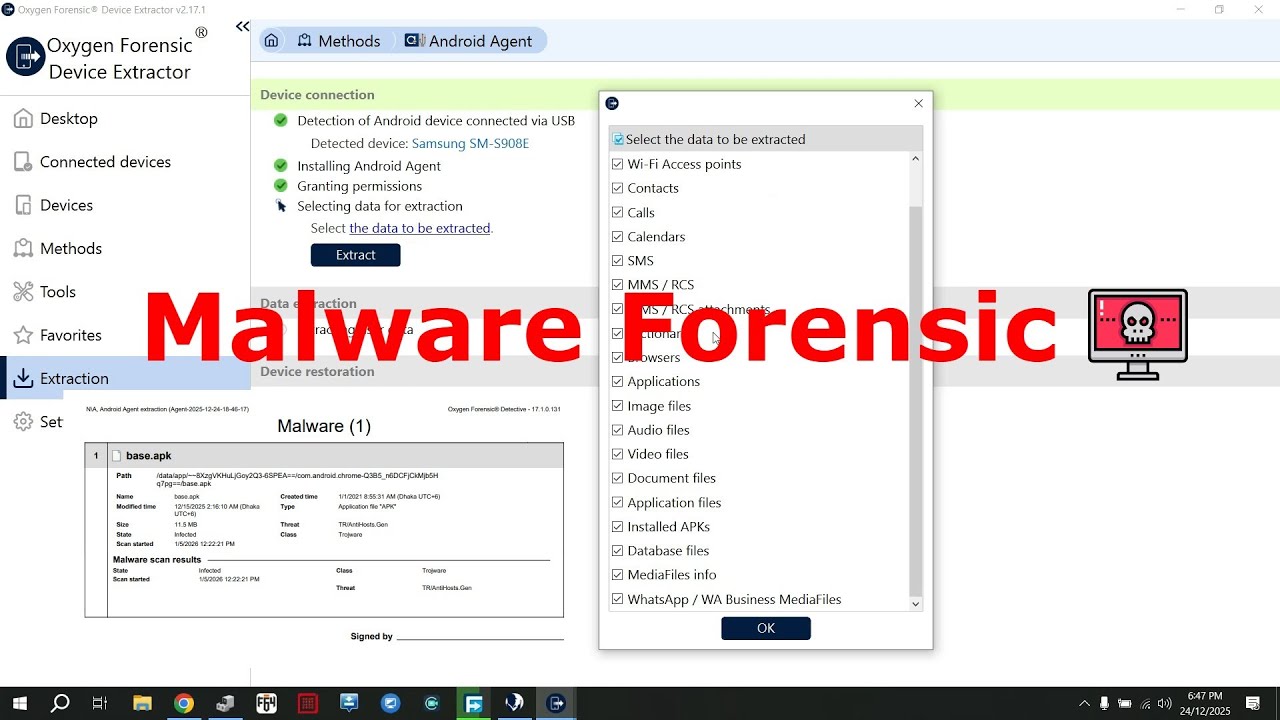
Task: Click the dialog list scroll-up arrow
Action: point(915,159)
